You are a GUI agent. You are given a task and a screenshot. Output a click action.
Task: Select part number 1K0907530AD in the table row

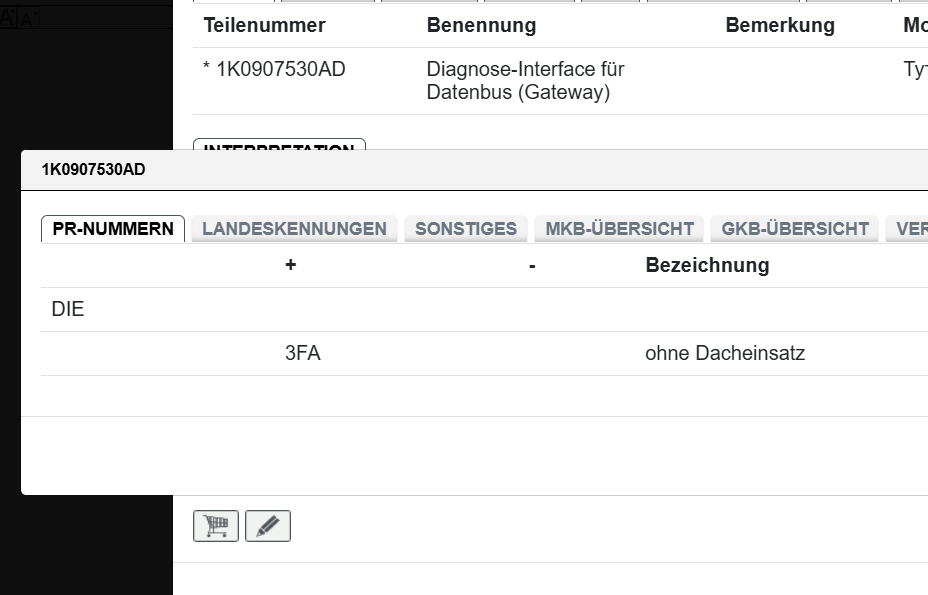click(280, 70)
